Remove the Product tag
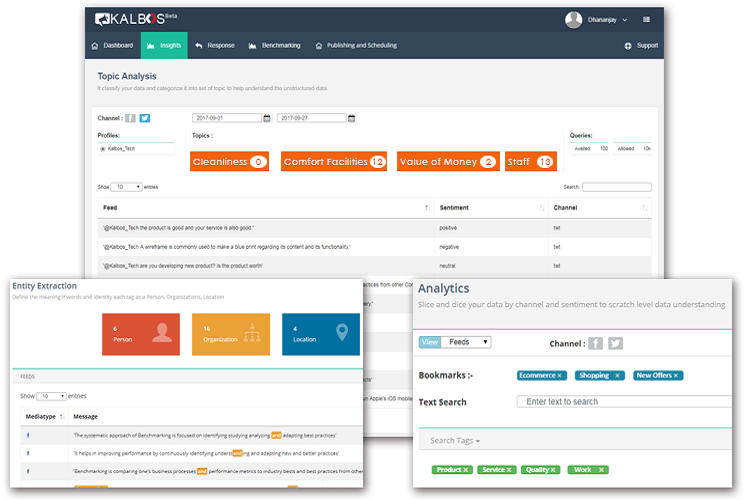 click(x=466, y=470)
